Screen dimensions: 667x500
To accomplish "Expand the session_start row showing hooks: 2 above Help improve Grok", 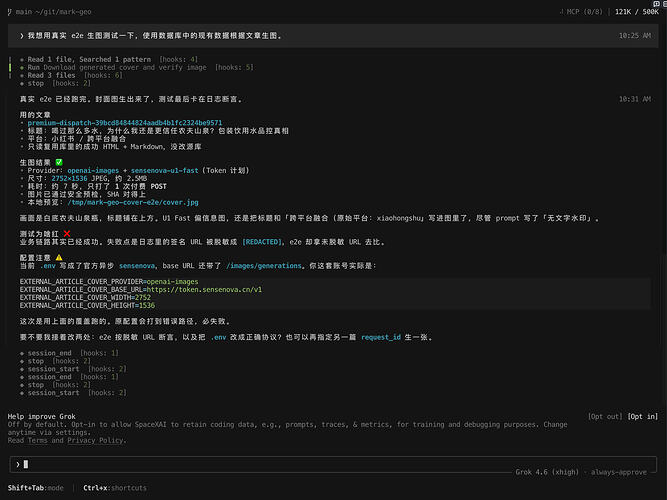I will (73, 393).
